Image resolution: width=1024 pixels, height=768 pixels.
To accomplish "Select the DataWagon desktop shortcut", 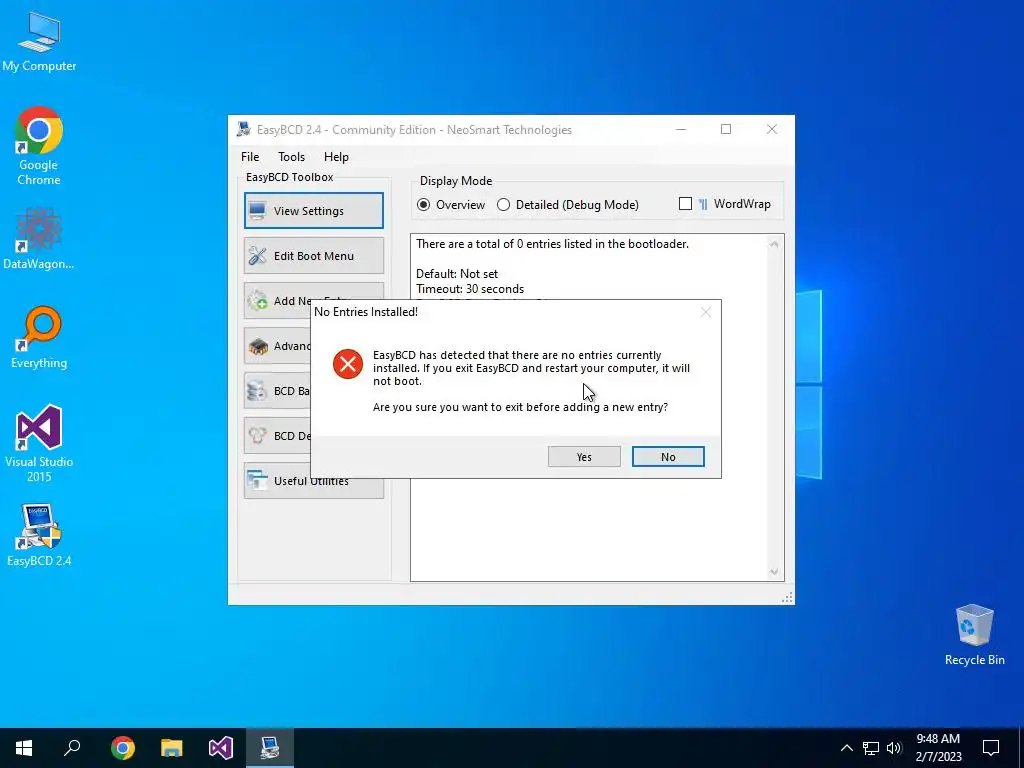I will pyautogui.click(x=39, y=239).
